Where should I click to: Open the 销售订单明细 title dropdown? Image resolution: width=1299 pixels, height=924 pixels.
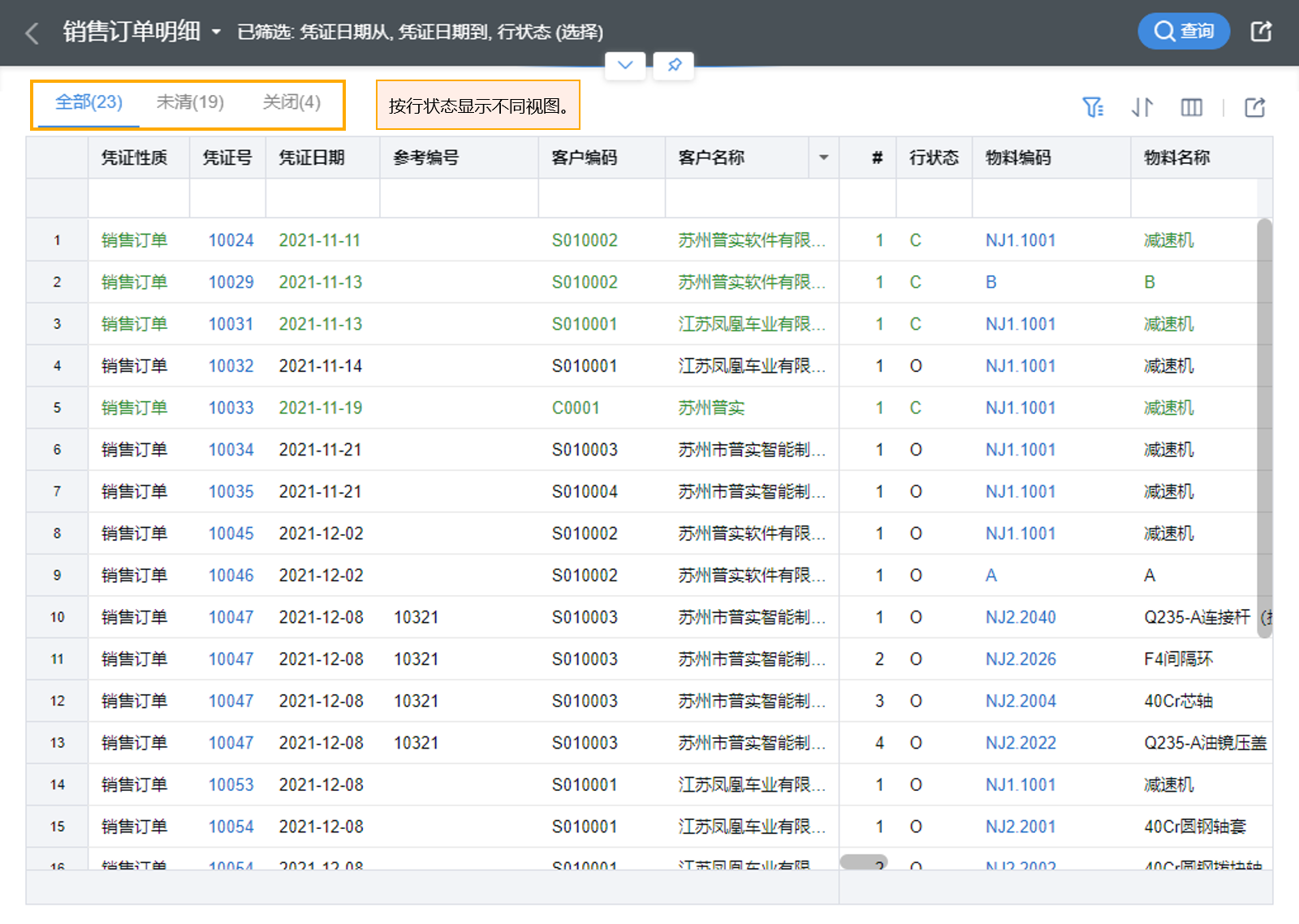coord(216,32)
